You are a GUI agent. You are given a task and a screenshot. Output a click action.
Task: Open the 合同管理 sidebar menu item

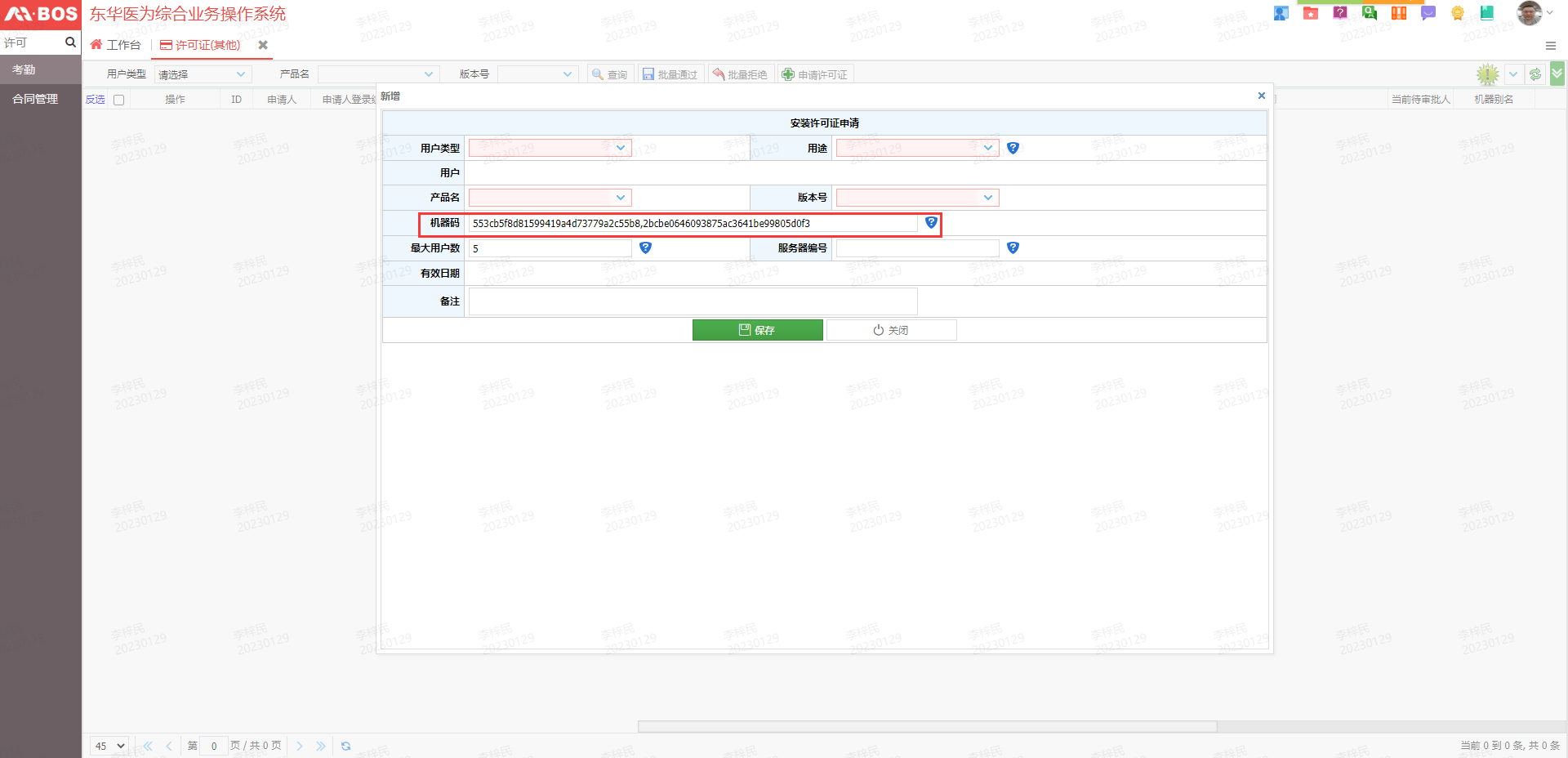coord(34,99)
